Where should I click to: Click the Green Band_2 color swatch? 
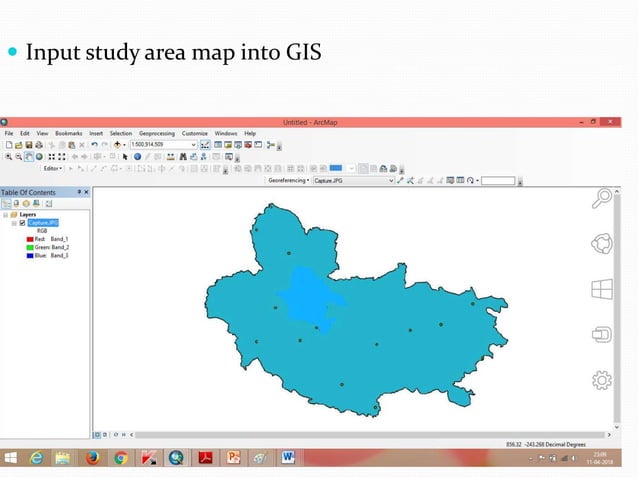coord(30,247)
